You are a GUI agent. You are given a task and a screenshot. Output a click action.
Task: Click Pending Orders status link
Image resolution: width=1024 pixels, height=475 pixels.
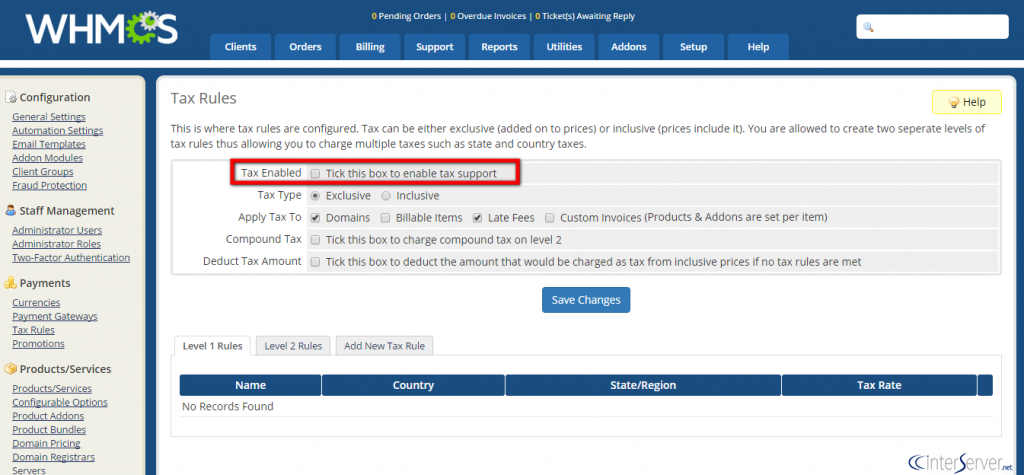point(406,16)
